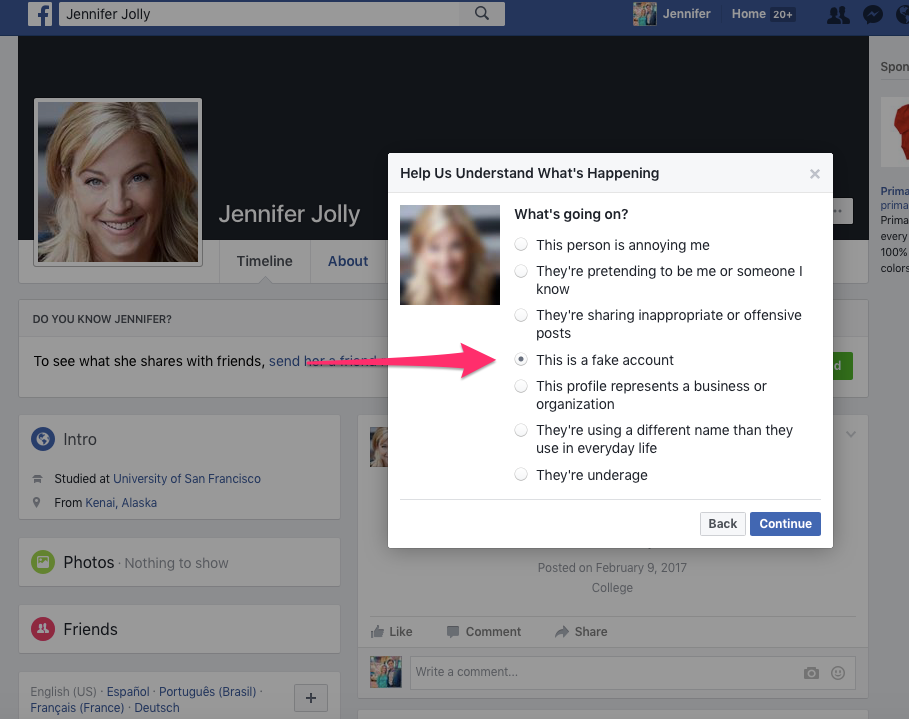Open the profile more options ellipsis
The width and height of the screenshot is (909, 719).
[842, 211]
